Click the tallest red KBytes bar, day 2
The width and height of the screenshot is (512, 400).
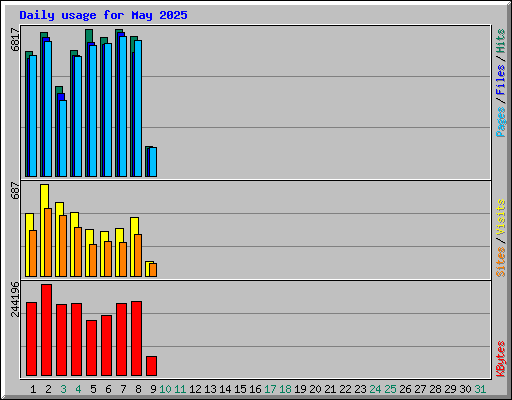(46, 330)
